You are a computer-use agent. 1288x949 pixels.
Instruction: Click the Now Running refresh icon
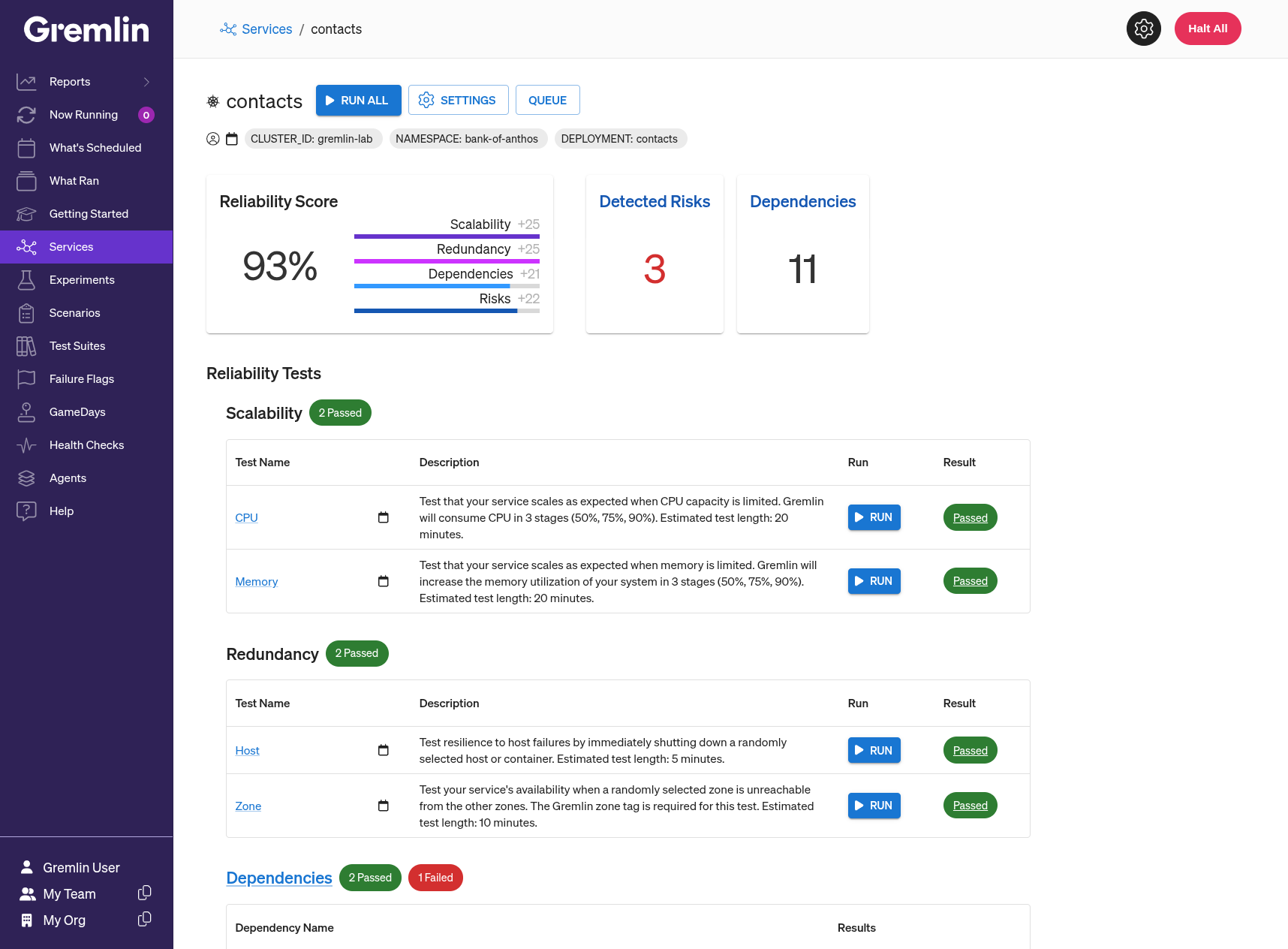point(26,115)
